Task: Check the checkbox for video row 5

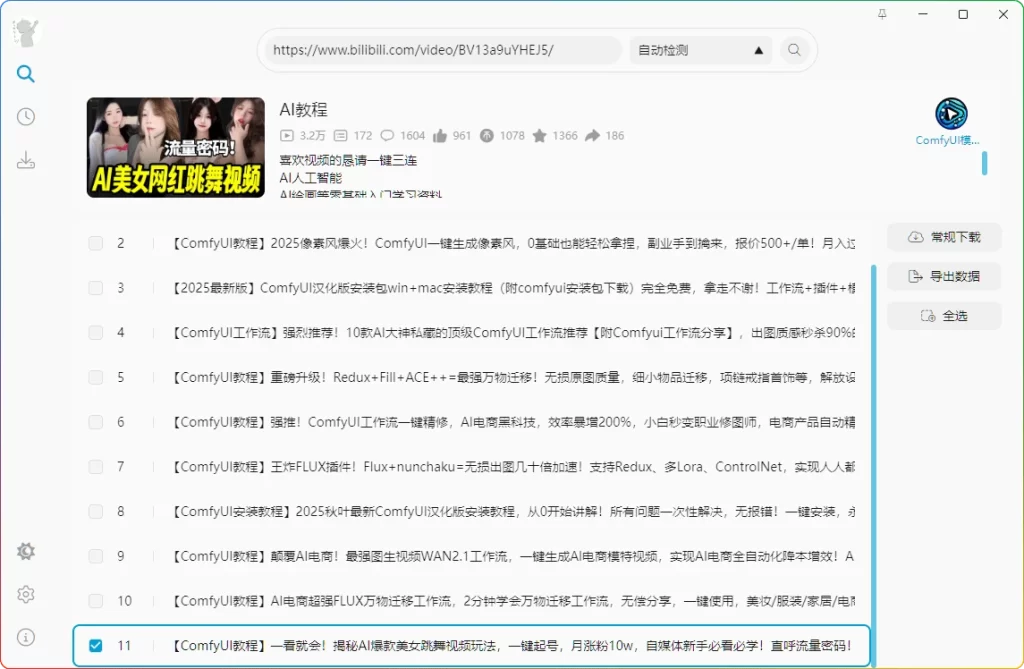Action: coord(95,377)
